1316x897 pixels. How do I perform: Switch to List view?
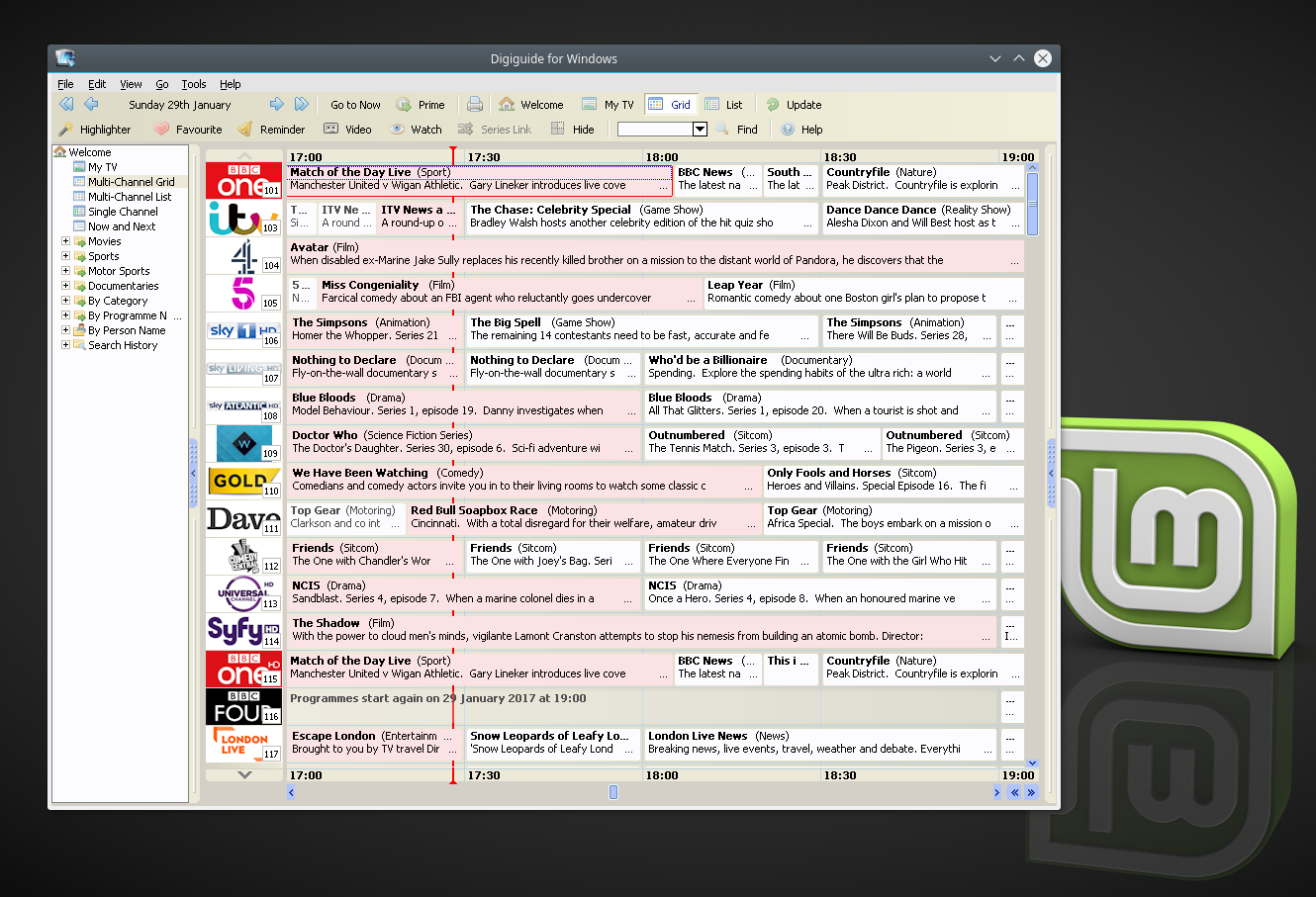point(725,104)
